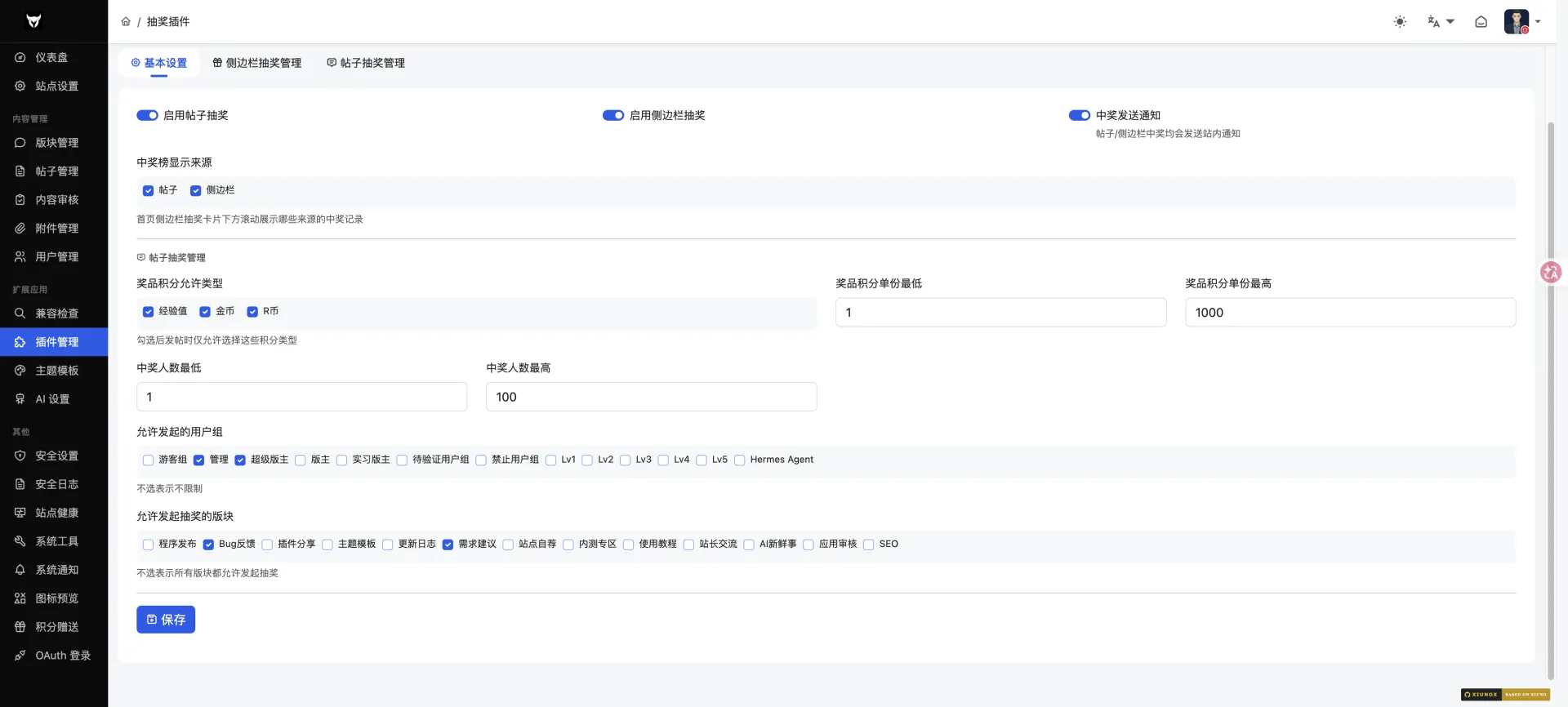The height and width of the screenshot is (707, 1568).
Task: Toggle light/dark theme sun icon
Action: (1400, 22)
